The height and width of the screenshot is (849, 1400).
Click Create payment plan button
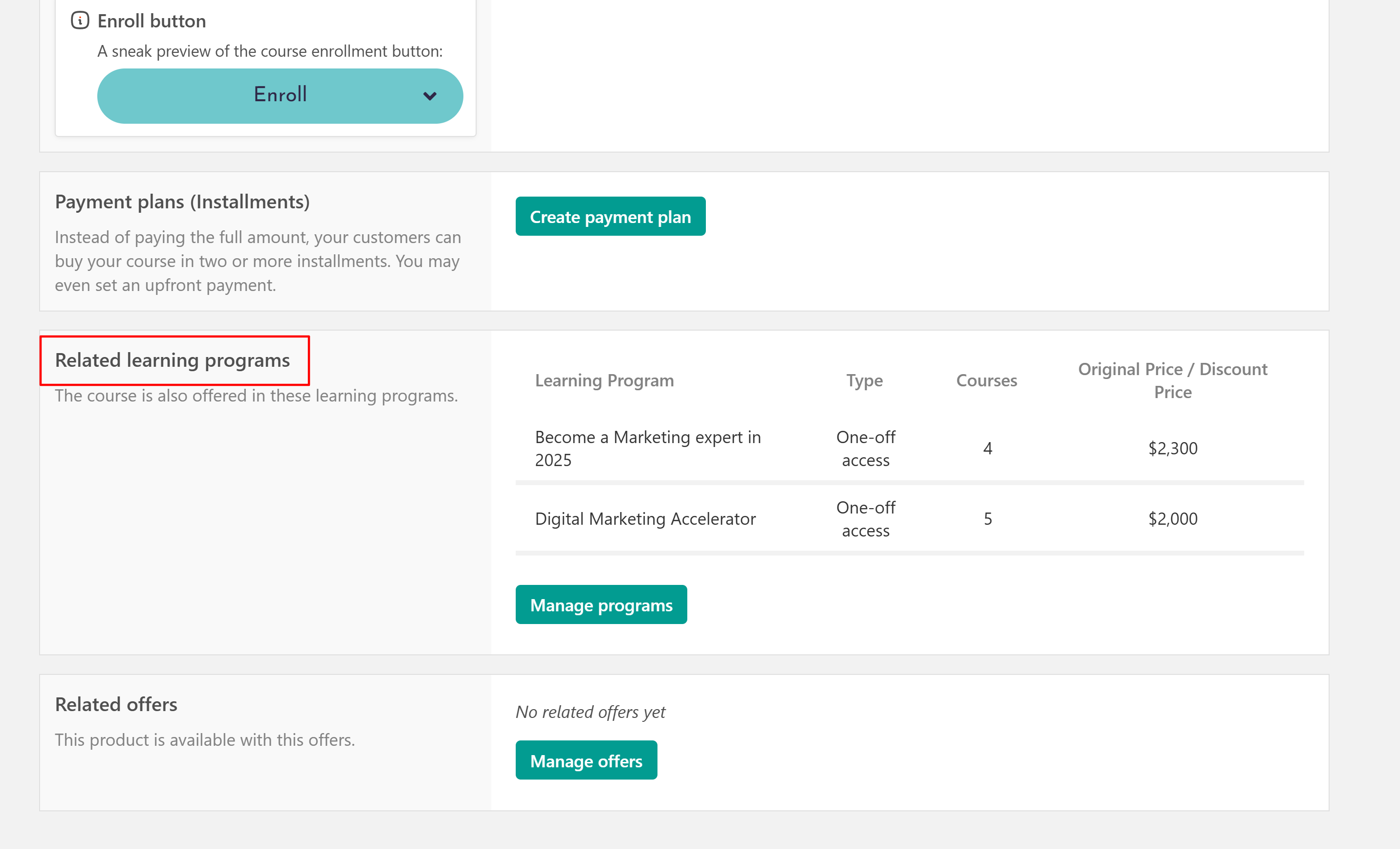tap(610, 217)
